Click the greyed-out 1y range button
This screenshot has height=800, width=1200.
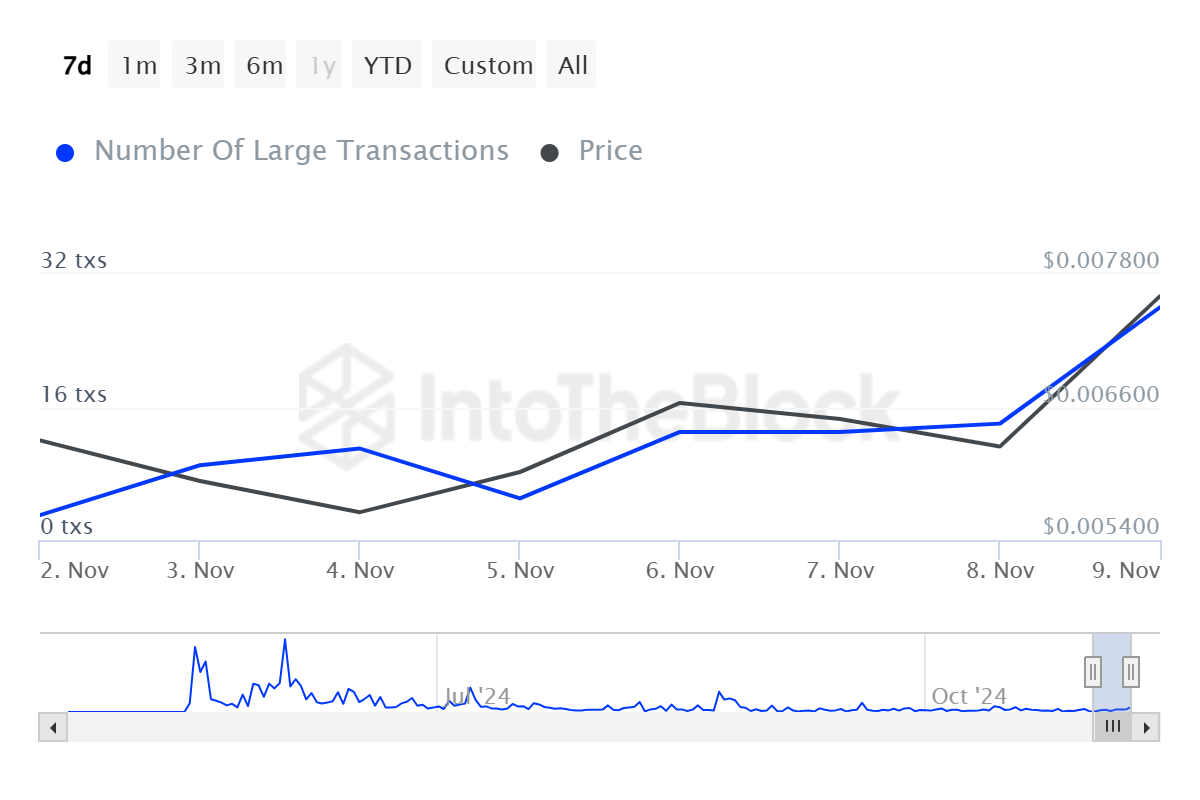pyautogui.click(x=322, y=66)
